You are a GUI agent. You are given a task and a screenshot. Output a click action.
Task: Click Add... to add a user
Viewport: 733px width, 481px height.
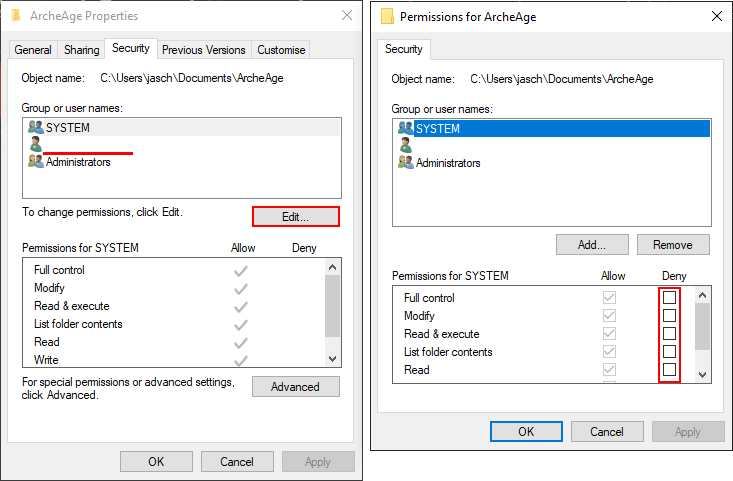click(592, 244)
